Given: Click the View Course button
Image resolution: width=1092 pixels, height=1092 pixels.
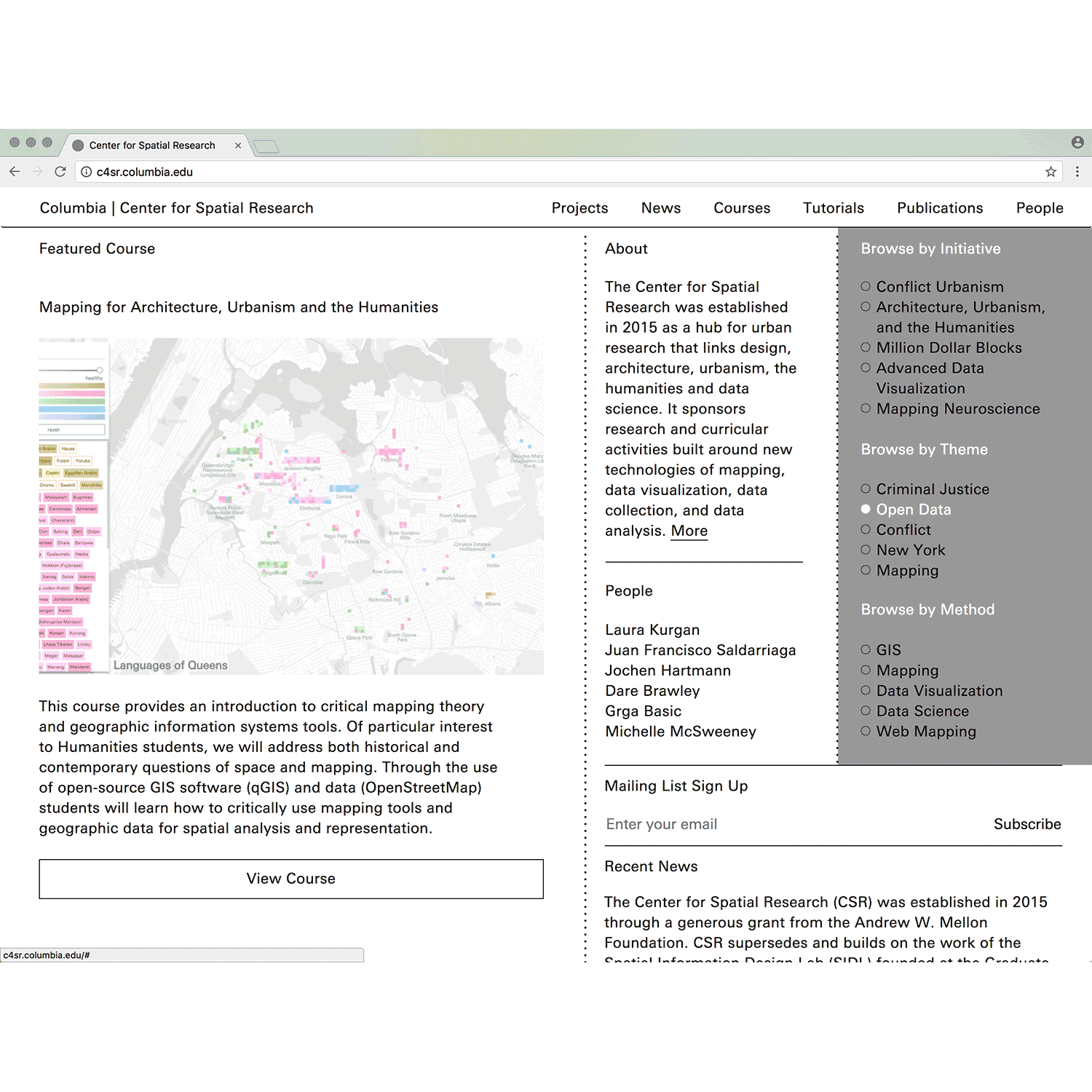Looking at the screenshot, I should pyautogui.click(x=291, y=879).
